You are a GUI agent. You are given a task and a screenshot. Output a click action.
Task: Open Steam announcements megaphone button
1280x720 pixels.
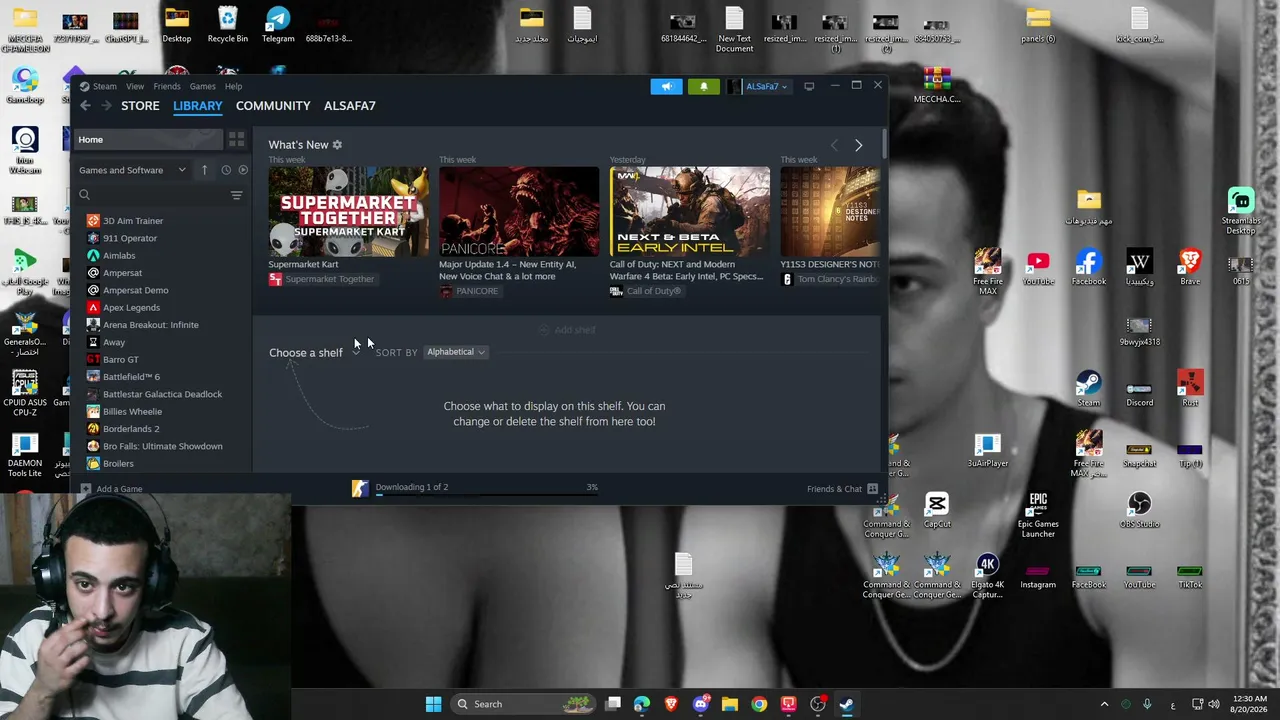pyautogui.click(x=666, y=87)
